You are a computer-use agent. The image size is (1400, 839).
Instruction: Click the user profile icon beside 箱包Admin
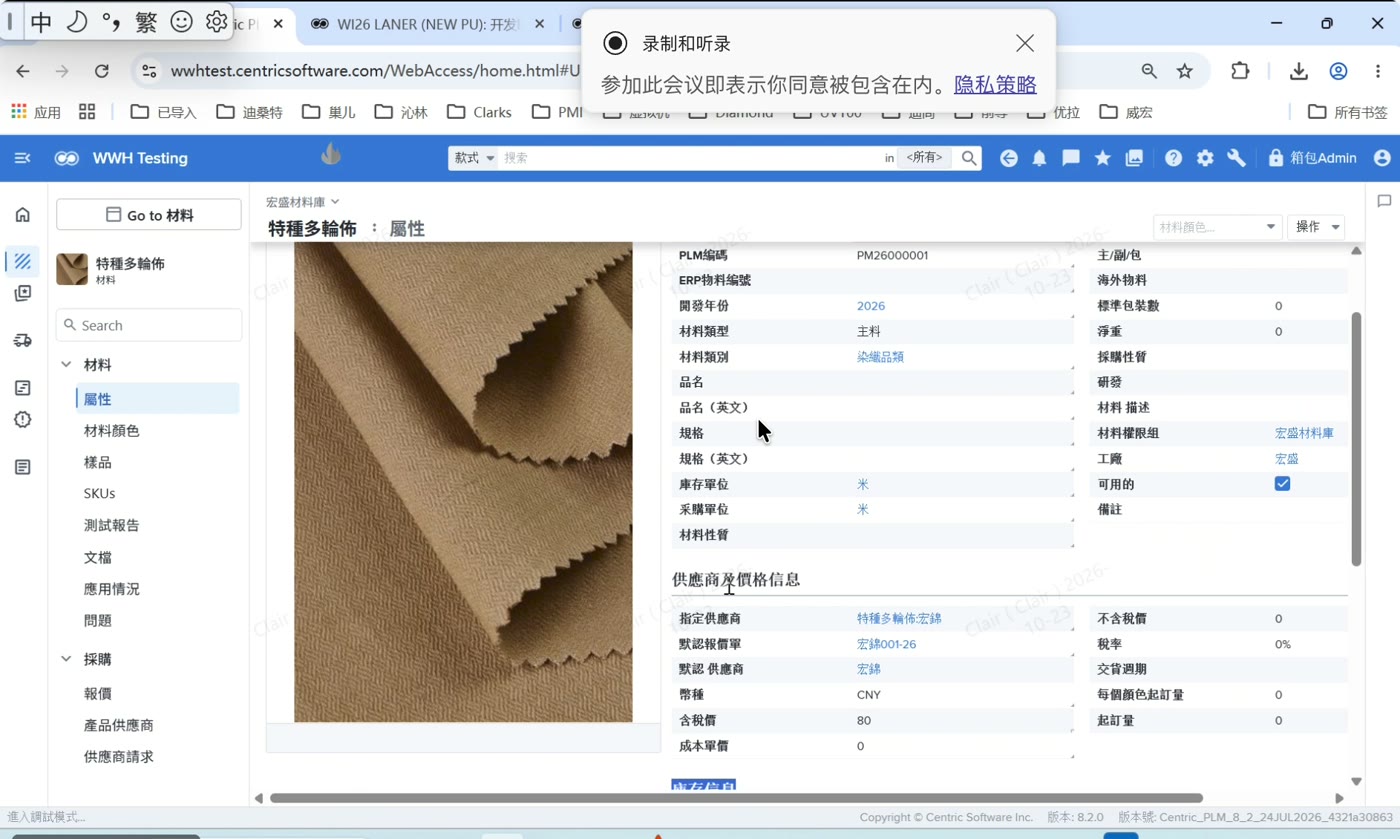click(1382, 158)
